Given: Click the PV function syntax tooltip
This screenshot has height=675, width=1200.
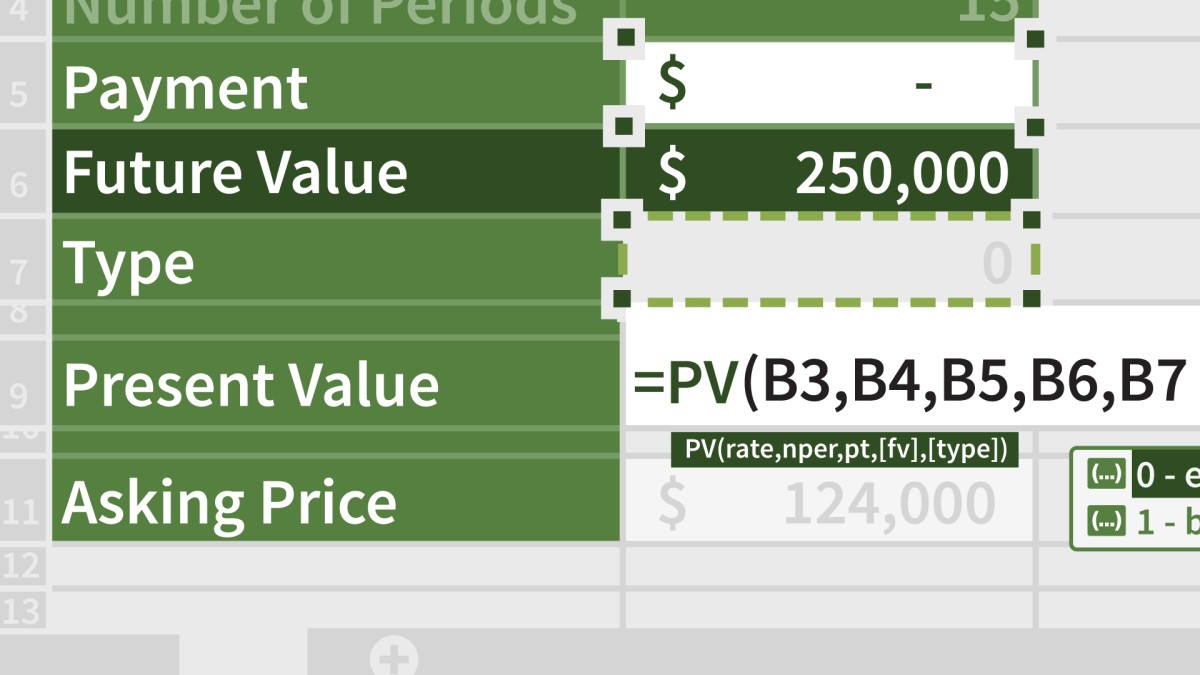Looking at the screenshot, I should (x=844, y=450).
